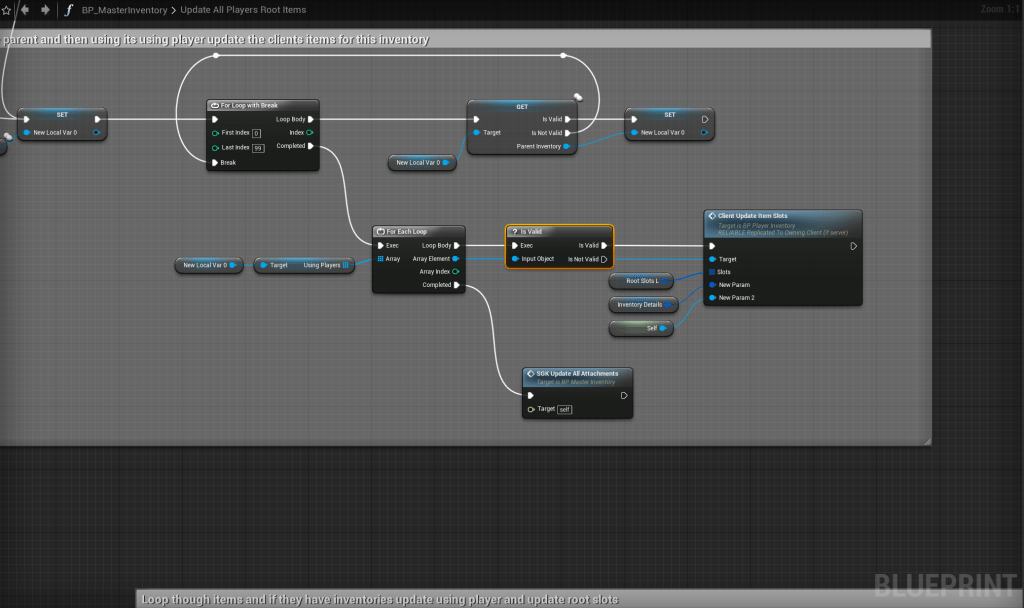Click the Last Index value field
This screenshot has width=1024, height=608.
click(x=258, y=148)
